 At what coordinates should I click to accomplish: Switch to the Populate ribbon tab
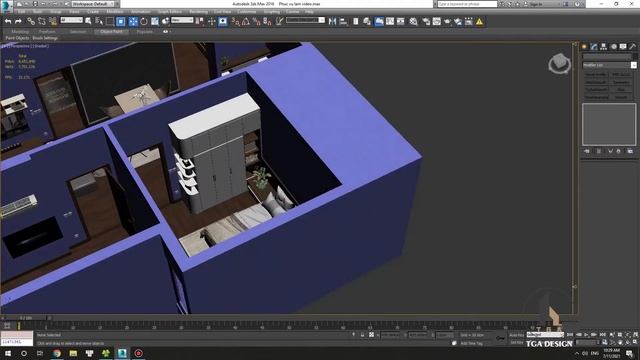(x=144, y=31)
